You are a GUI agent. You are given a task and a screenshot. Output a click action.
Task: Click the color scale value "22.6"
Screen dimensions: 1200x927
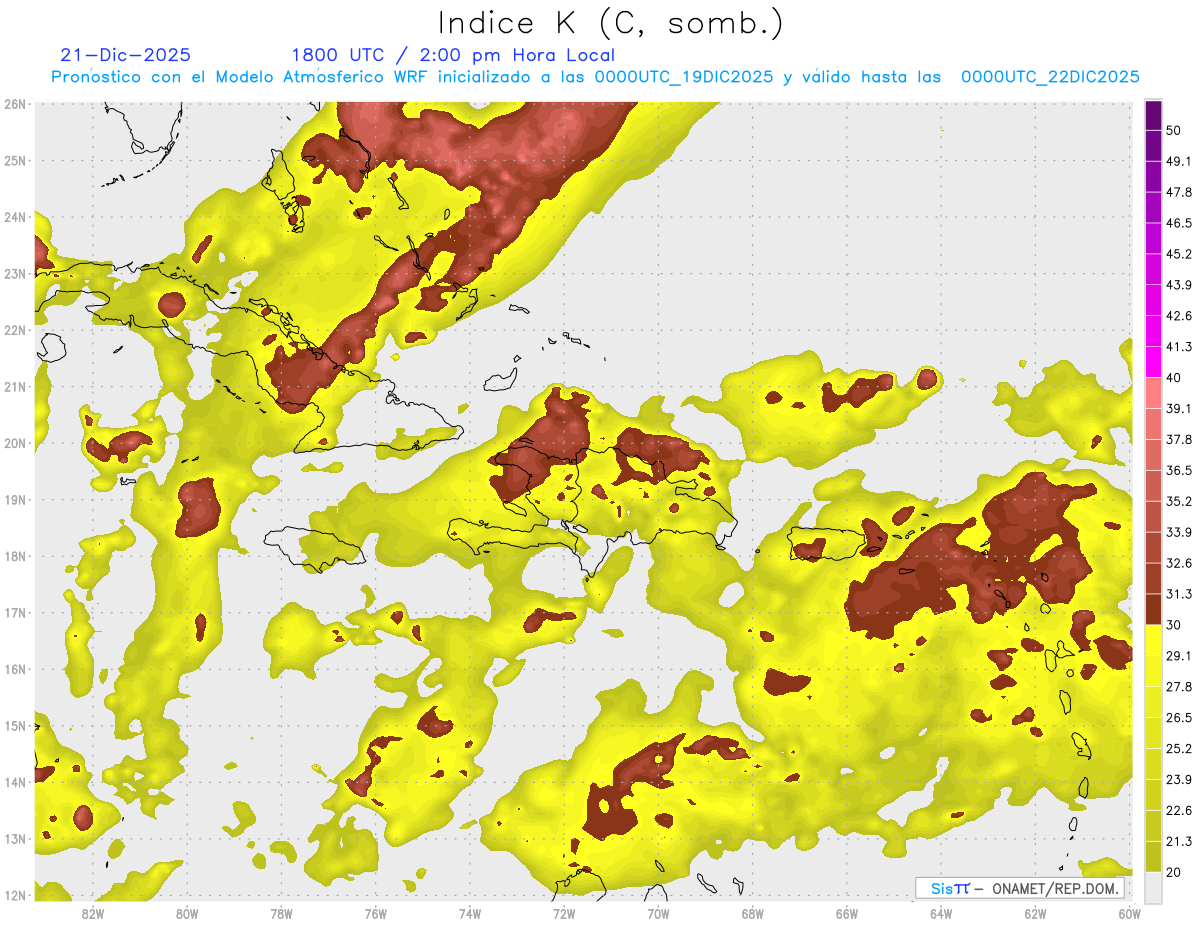(1178, 810)
